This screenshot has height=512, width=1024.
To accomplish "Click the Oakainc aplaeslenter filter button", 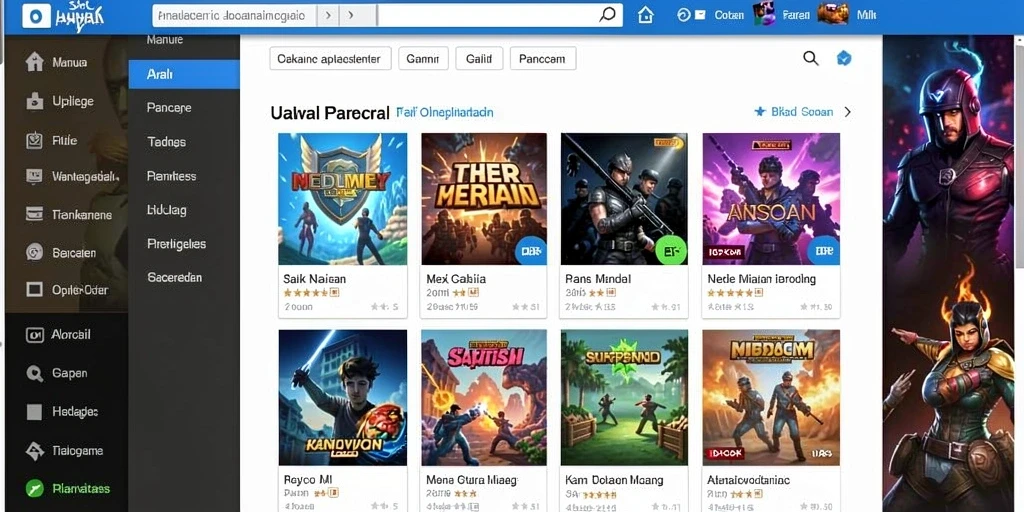I will (330, 58).
